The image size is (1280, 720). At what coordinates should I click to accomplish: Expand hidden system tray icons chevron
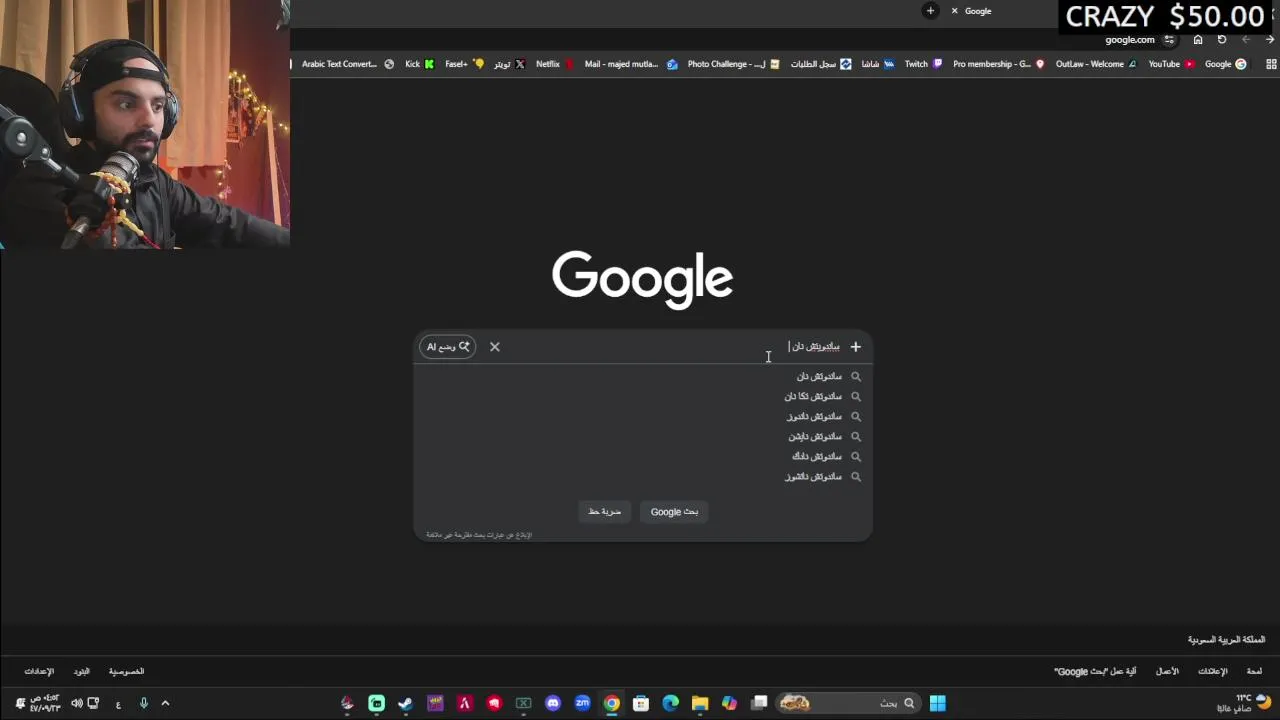[165, 703]
